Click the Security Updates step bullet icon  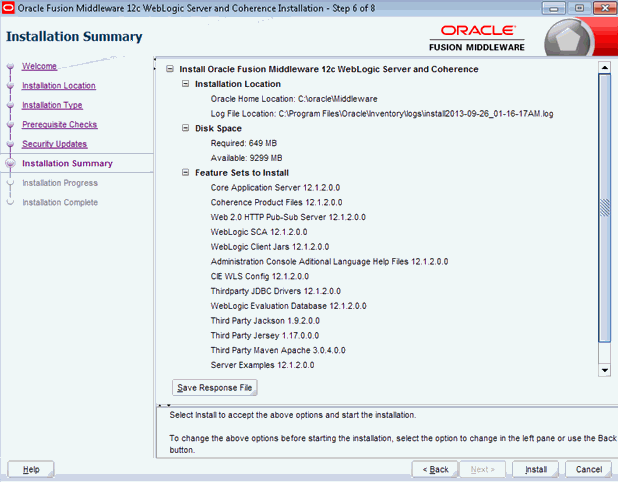point(11,144)
